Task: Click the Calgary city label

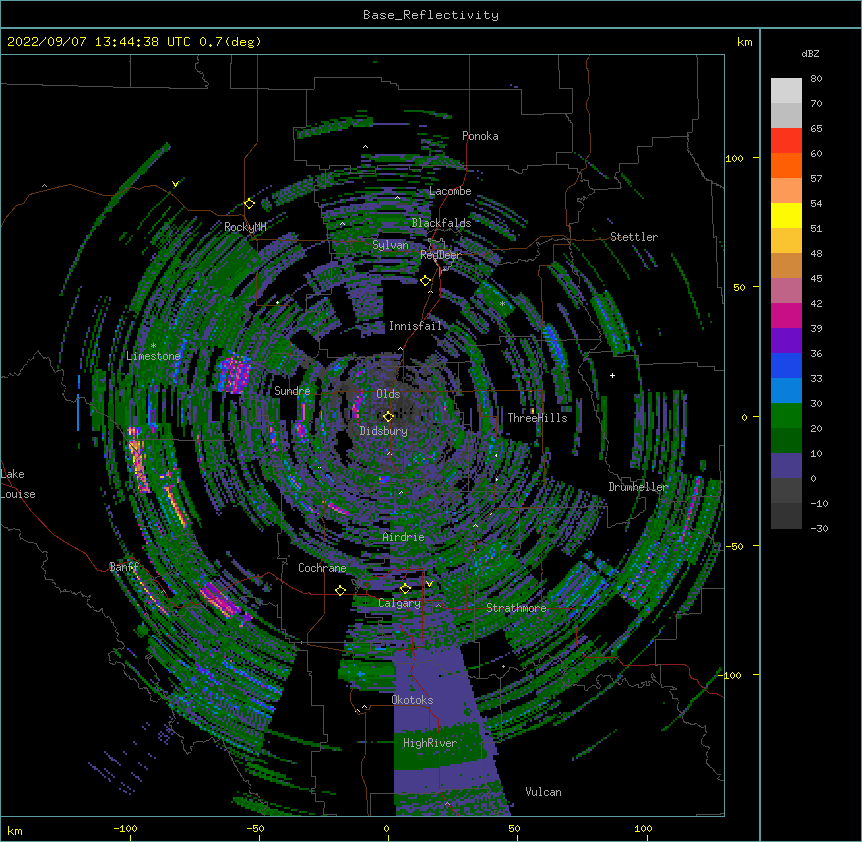Action: point(399,603)
